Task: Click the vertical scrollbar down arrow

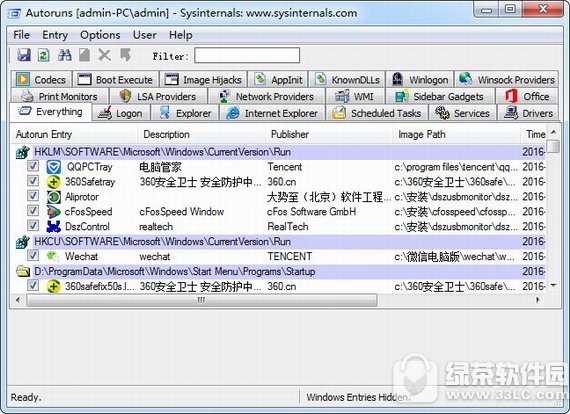Action: click(x=553, y=286)
